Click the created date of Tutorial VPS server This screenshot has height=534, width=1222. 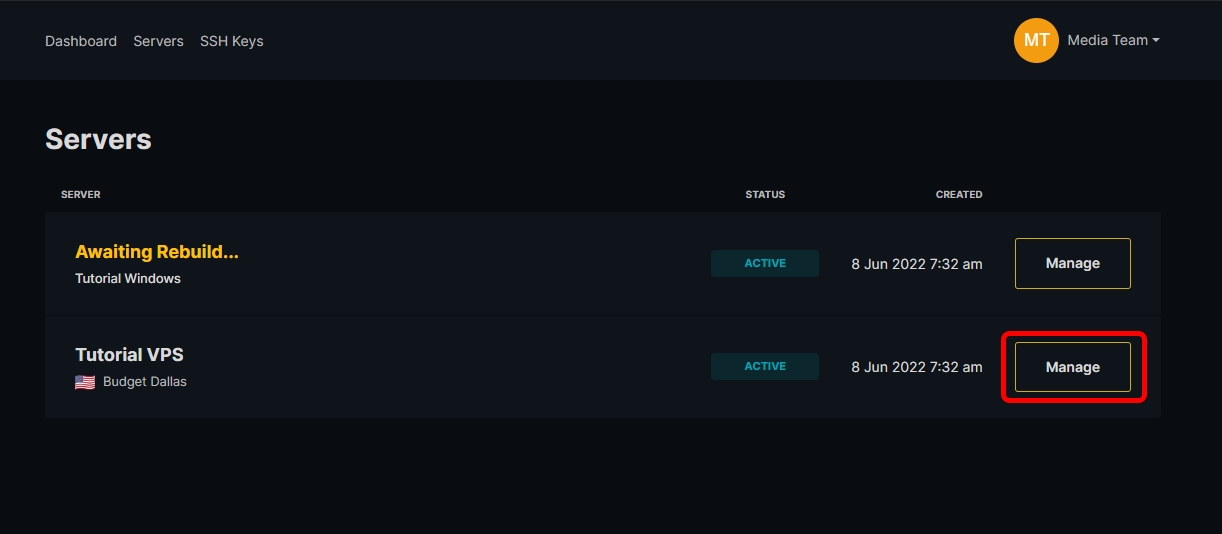(917, 367)
